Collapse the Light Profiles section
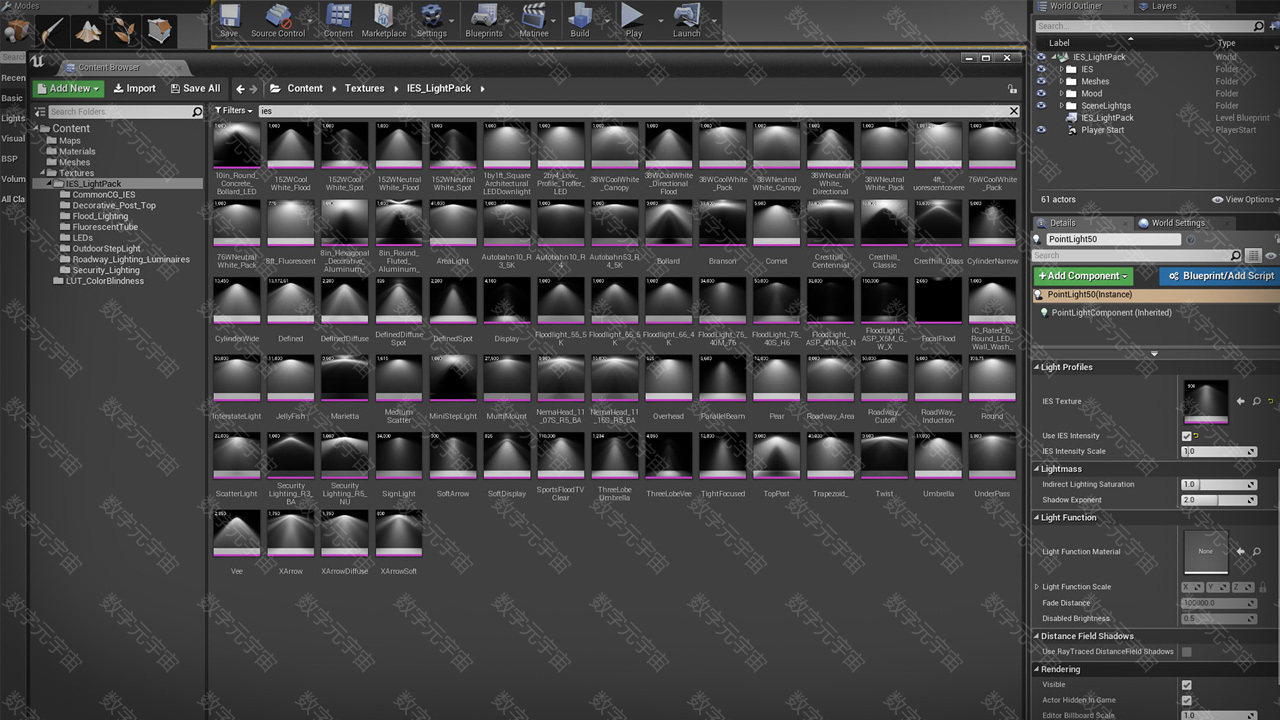The width and height of the screenshot is (1280, 720). pos(1037,367)
